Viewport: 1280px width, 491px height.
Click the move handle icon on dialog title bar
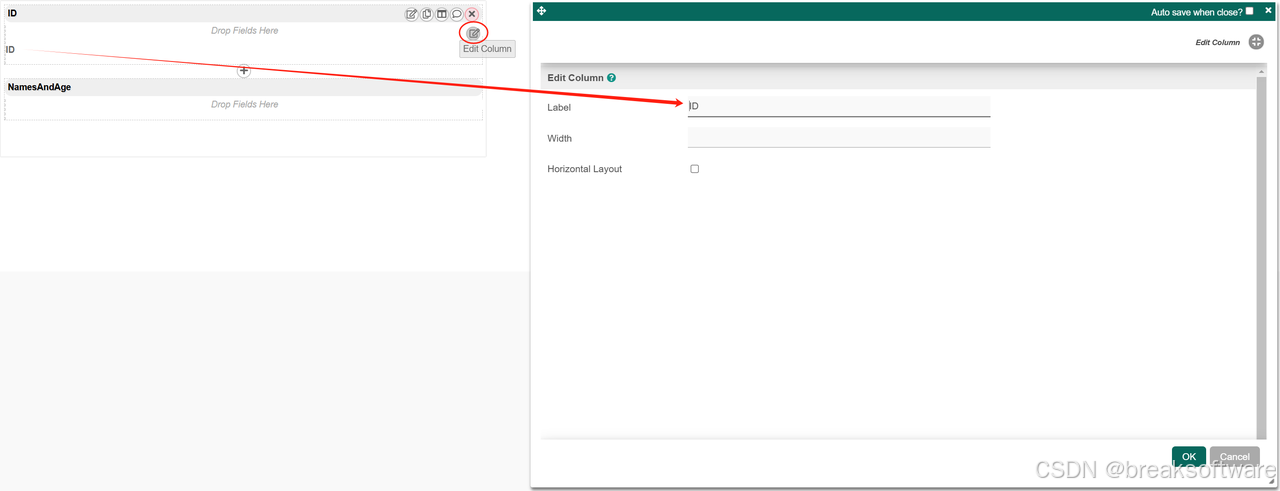pyautogui.click(x=541, y=10)
